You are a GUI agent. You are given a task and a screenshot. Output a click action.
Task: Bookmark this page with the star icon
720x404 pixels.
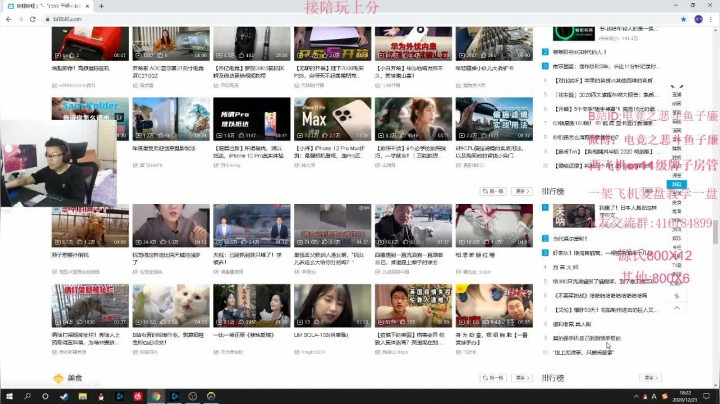click(683, 19)
